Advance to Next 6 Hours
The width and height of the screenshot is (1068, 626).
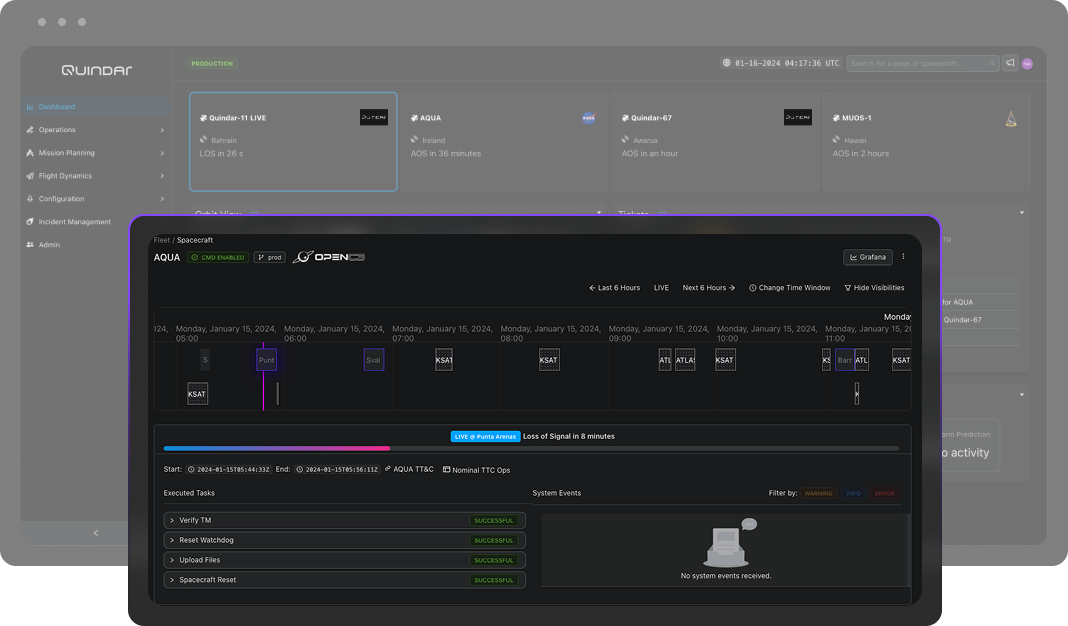coord(708,287)
